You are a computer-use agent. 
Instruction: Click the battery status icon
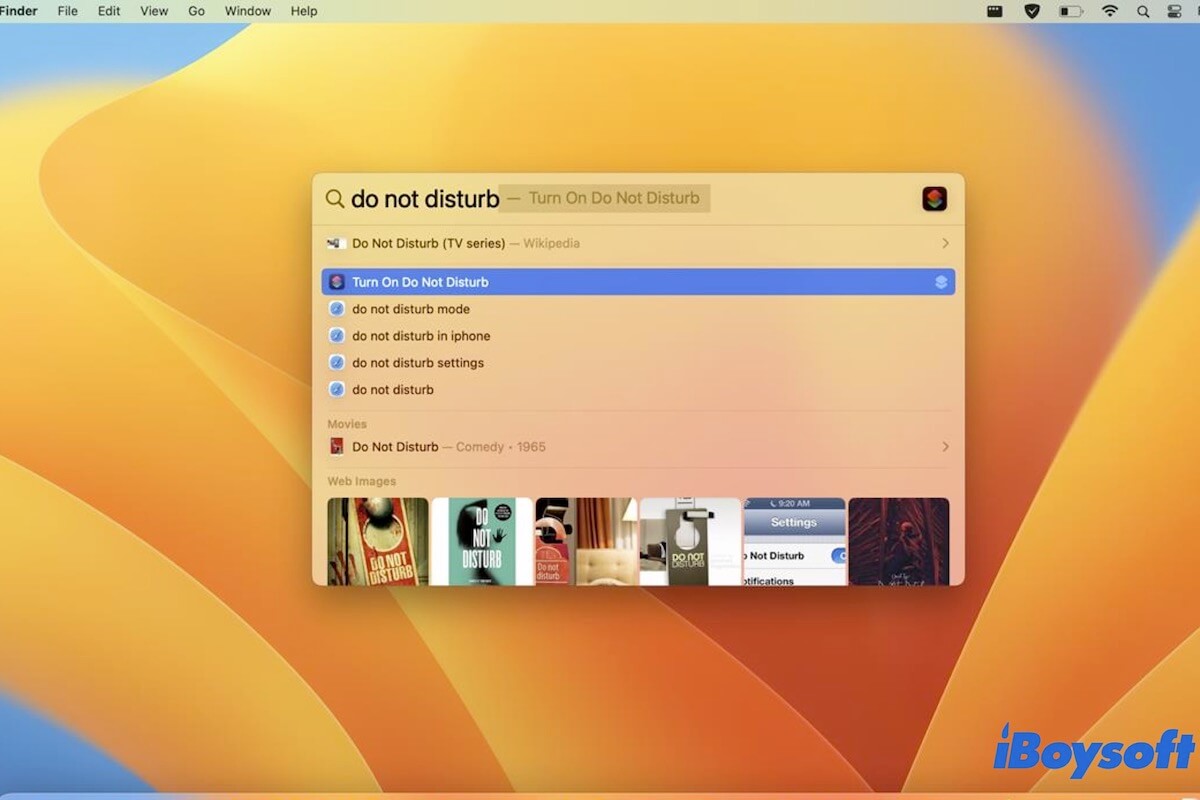(1071, 11)
